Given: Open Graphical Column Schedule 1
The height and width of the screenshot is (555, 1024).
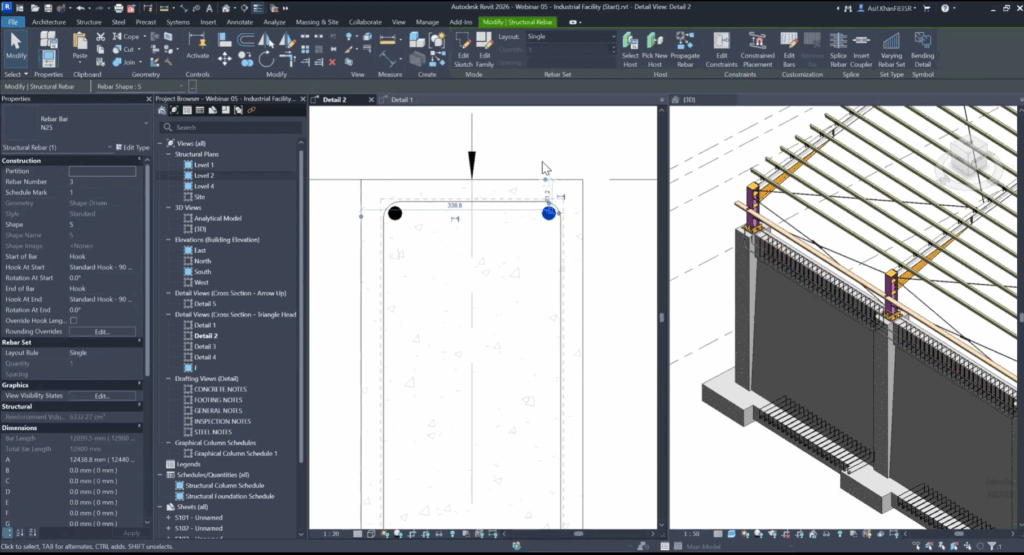Looking at the screenshot, I should [235, 454].
